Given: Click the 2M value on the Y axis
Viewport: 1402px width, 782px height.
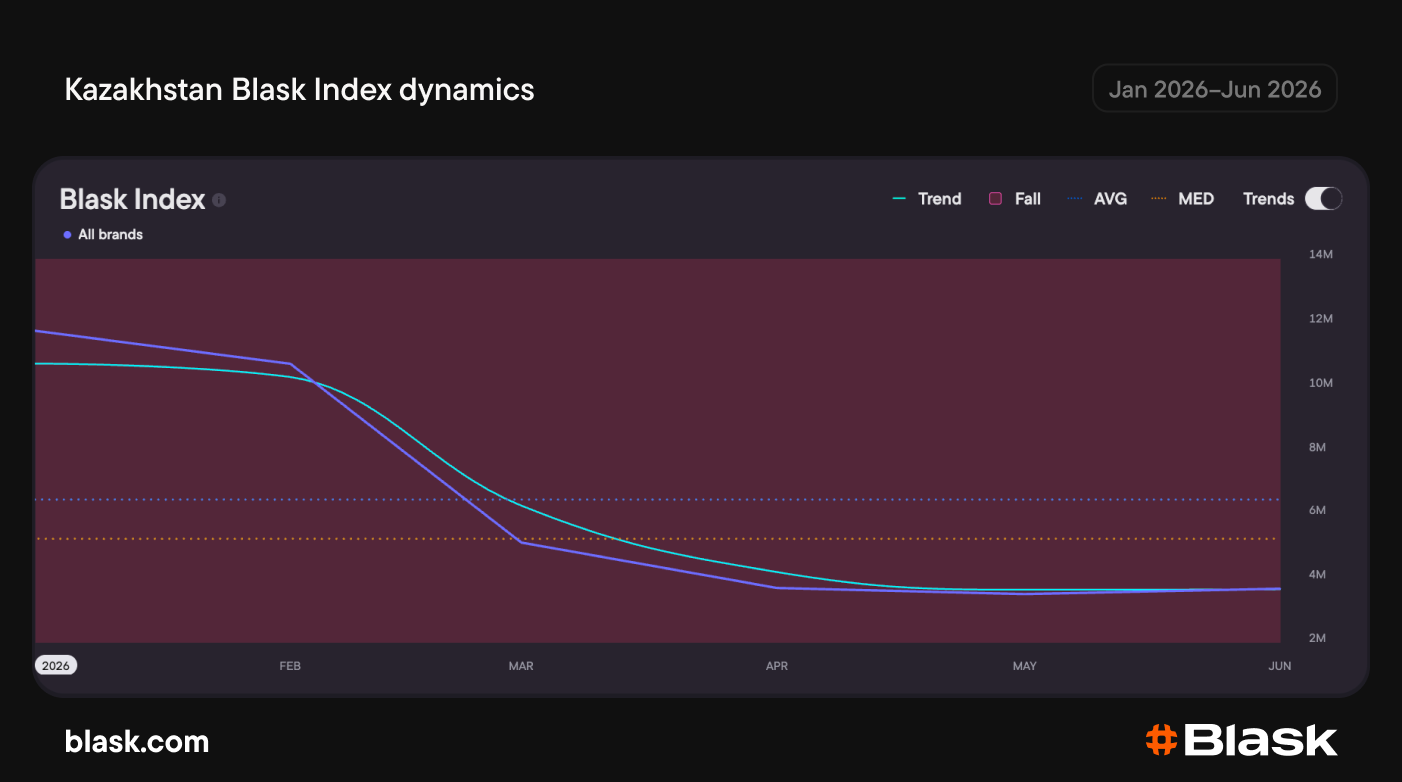Looking at the screenshot, I should [x=1318, y=638].
